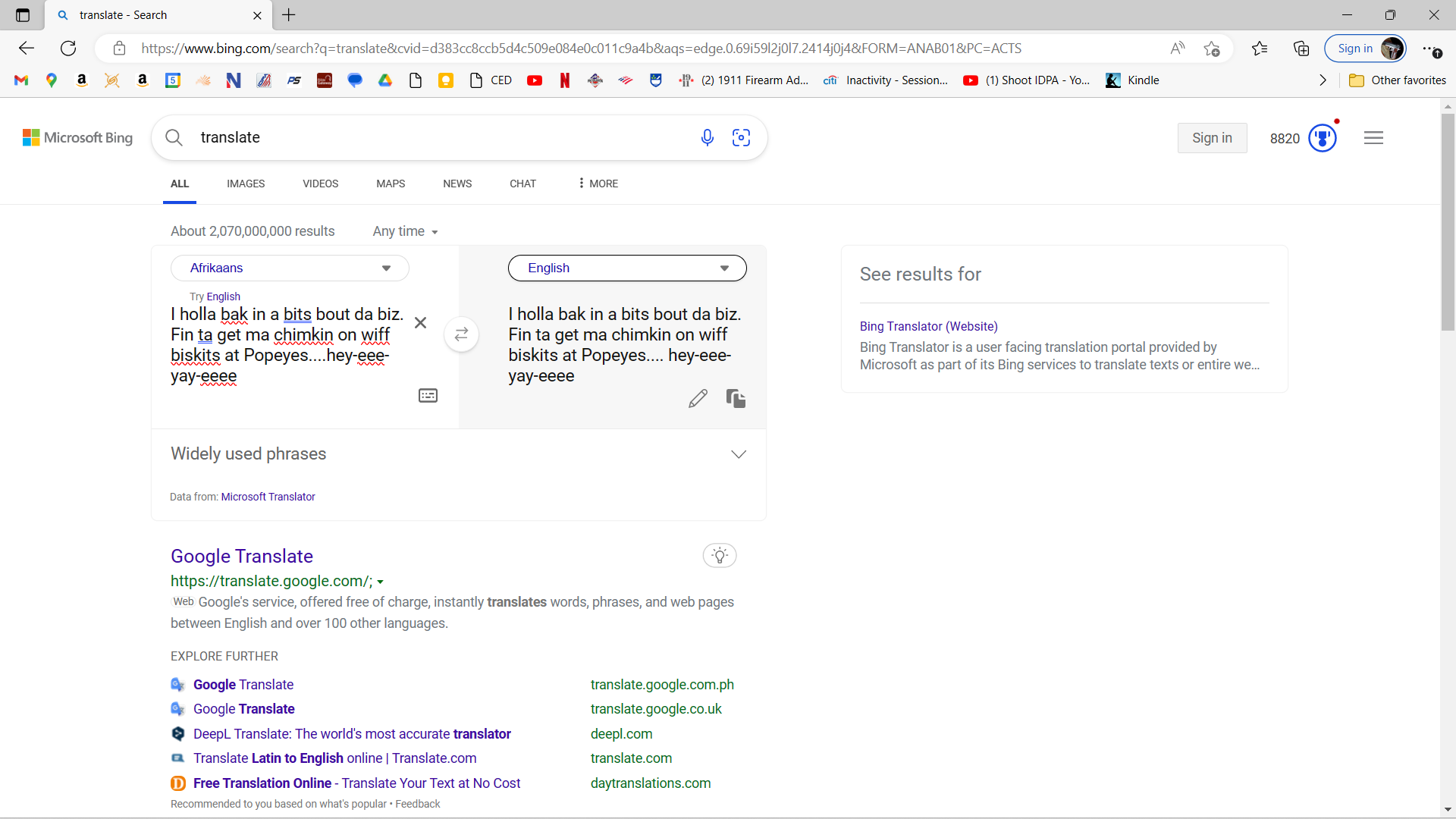Open the on-screen keyboard icon in translator
The width and height of the screenshot is (1456, 819).
coord(428,395)
